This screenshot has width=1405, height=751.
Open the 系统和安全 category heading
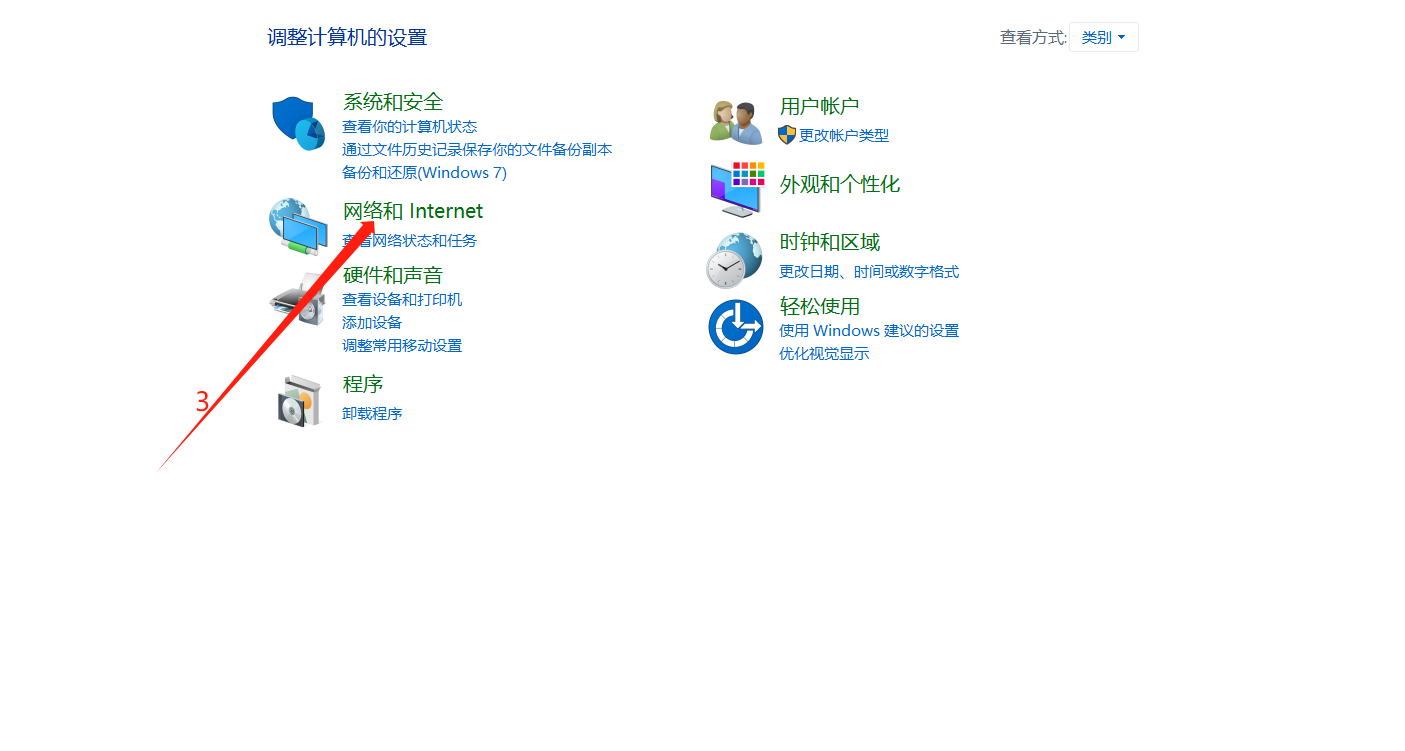pos(393,102)
